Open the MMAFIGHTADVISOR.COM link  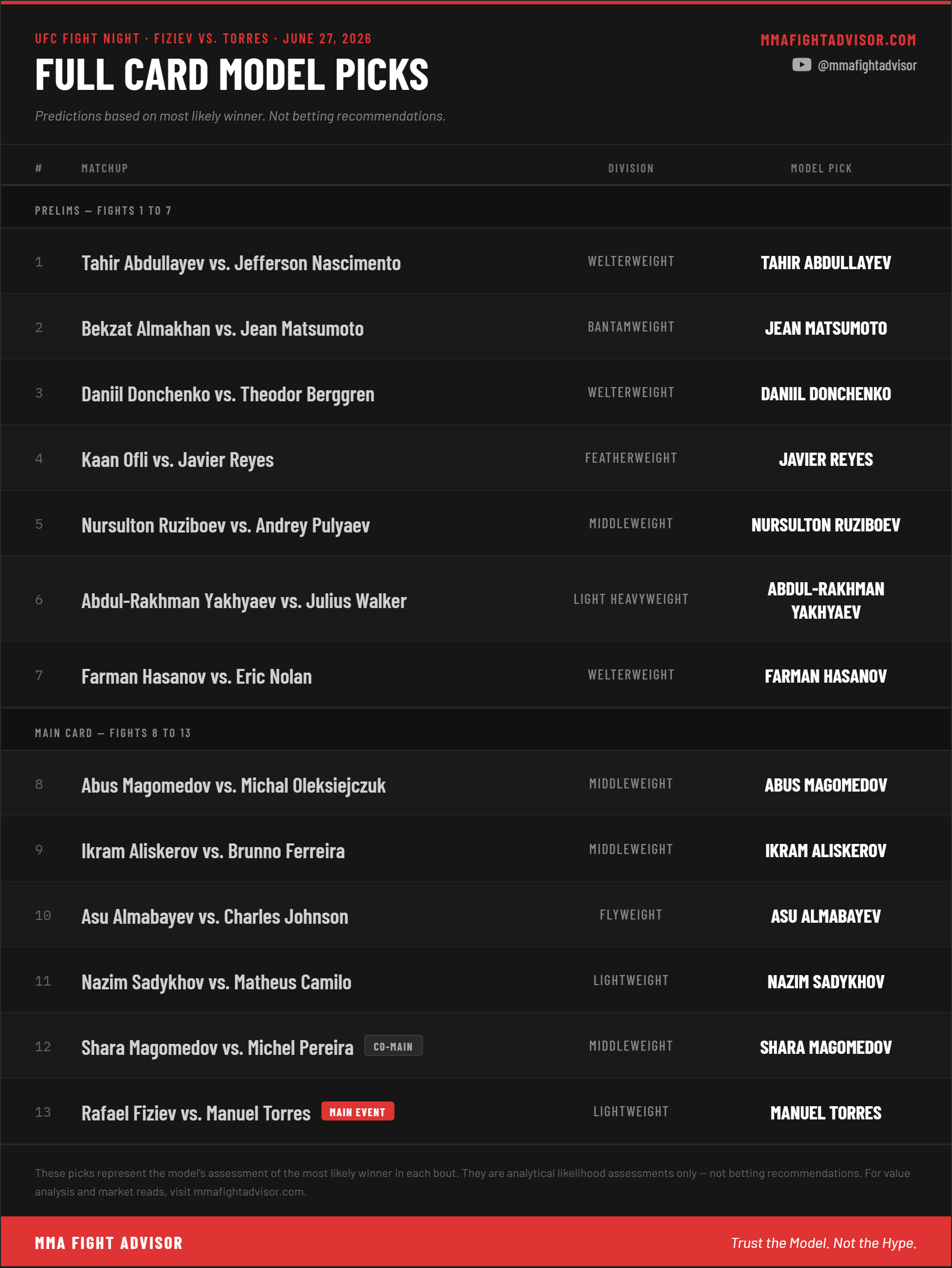(838, 40)
